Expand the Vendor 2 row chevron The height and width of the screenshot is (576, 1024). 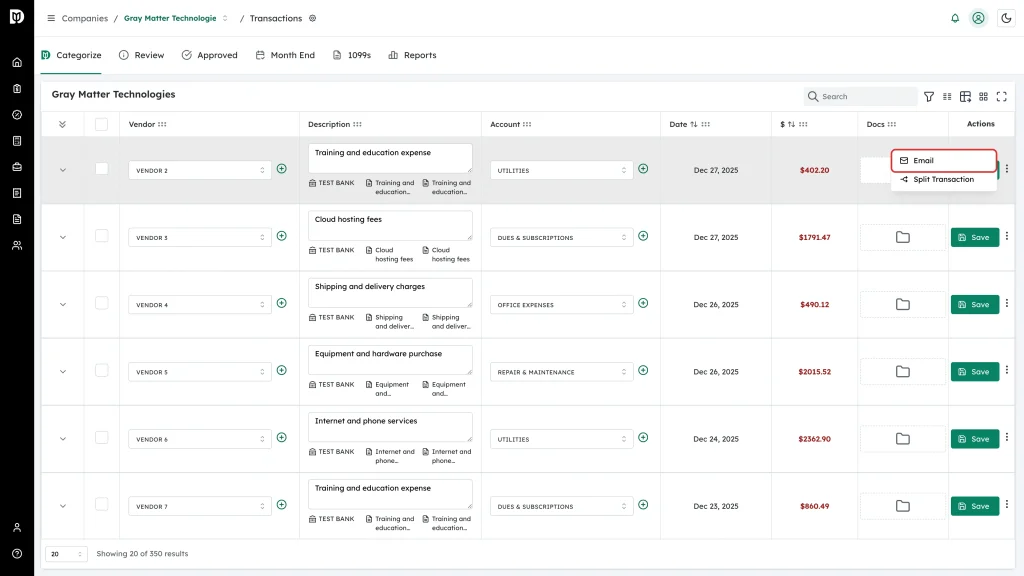tap(63, 170)
